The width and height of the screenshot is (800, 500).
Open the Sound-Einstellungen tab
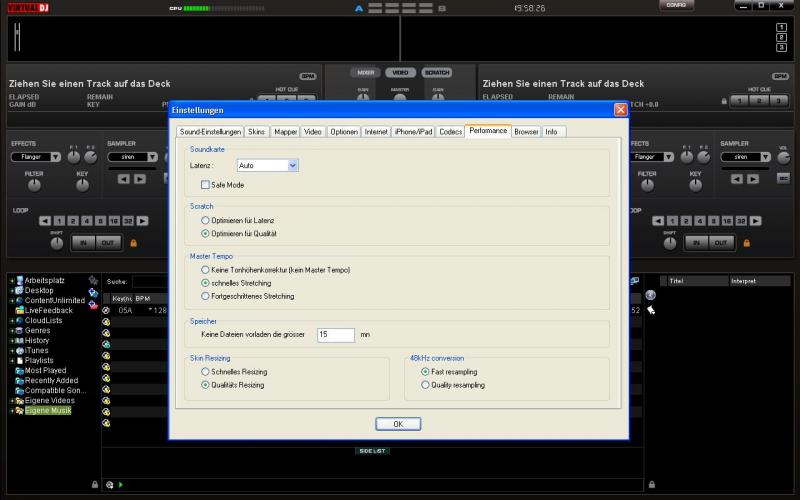[210, 132]
